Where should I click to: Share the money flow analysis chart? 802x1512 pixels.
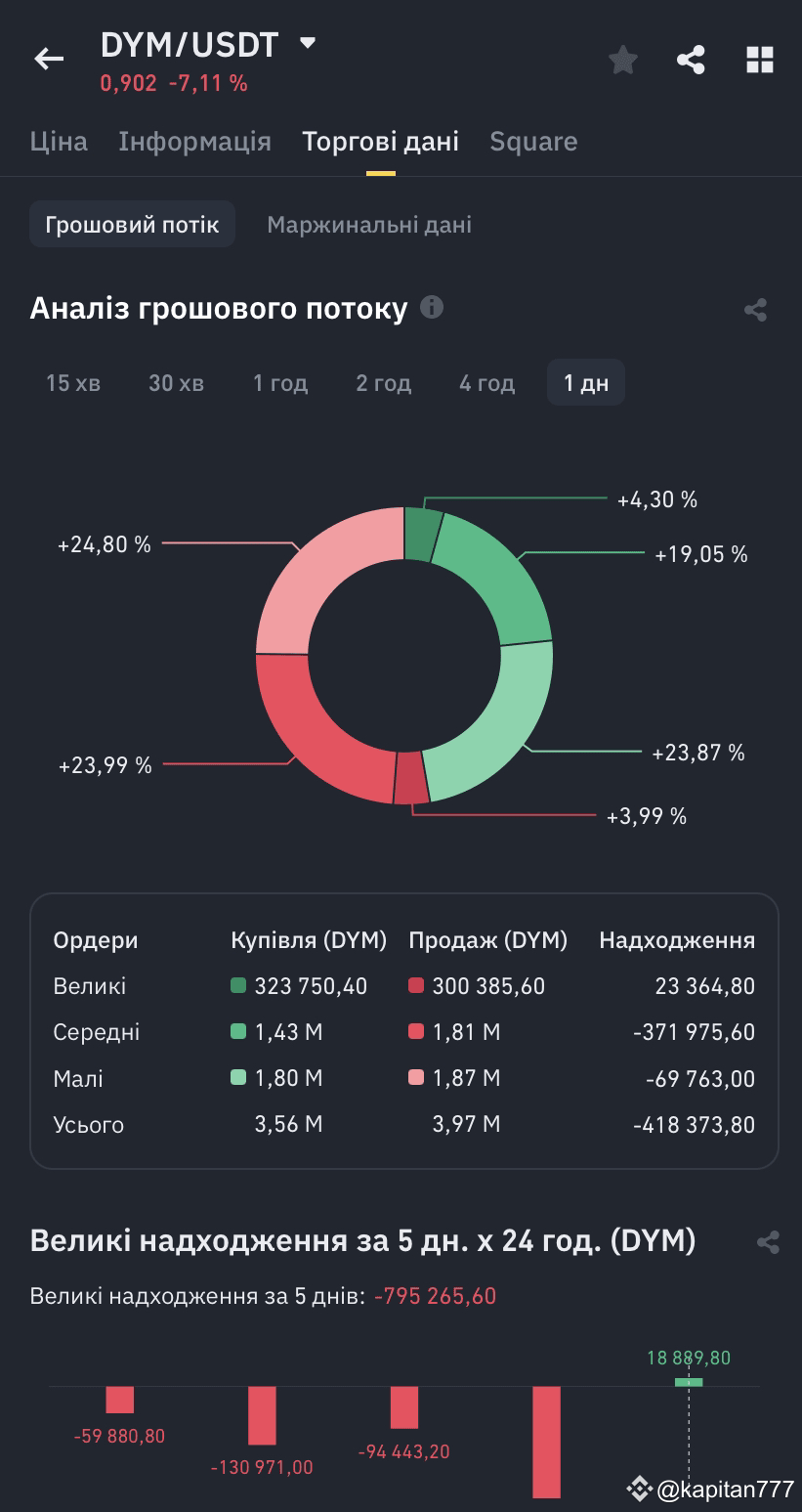tap(754, 308)
